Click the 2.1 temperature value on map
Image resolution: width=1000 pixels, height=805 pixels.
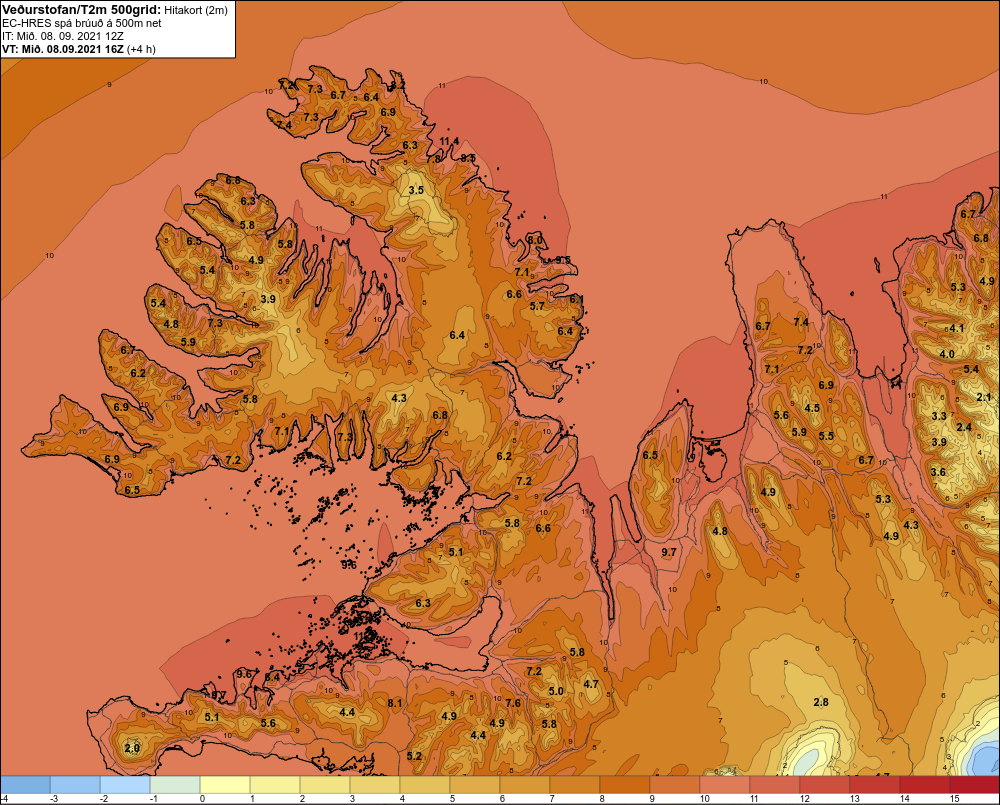pyautogui.click(x=984, y=397)
